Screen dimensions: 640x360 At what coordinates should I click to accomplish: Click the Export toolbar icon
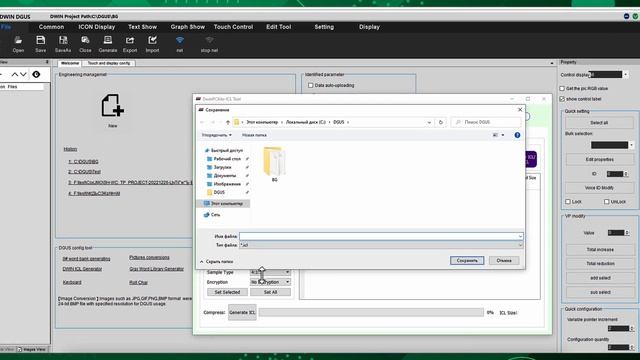(130, 40)
